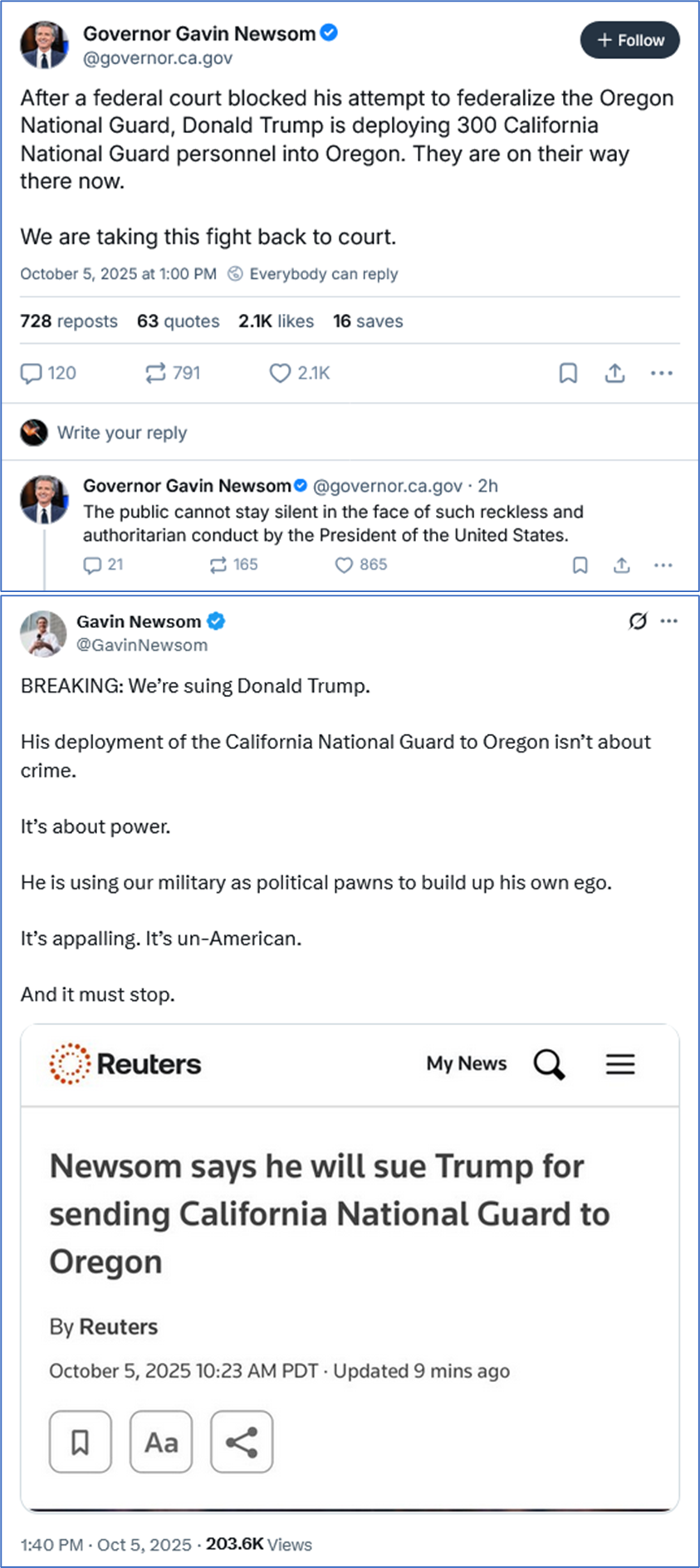
Task: Follow Governor Gavin Newsom
Action: [630, 41]
